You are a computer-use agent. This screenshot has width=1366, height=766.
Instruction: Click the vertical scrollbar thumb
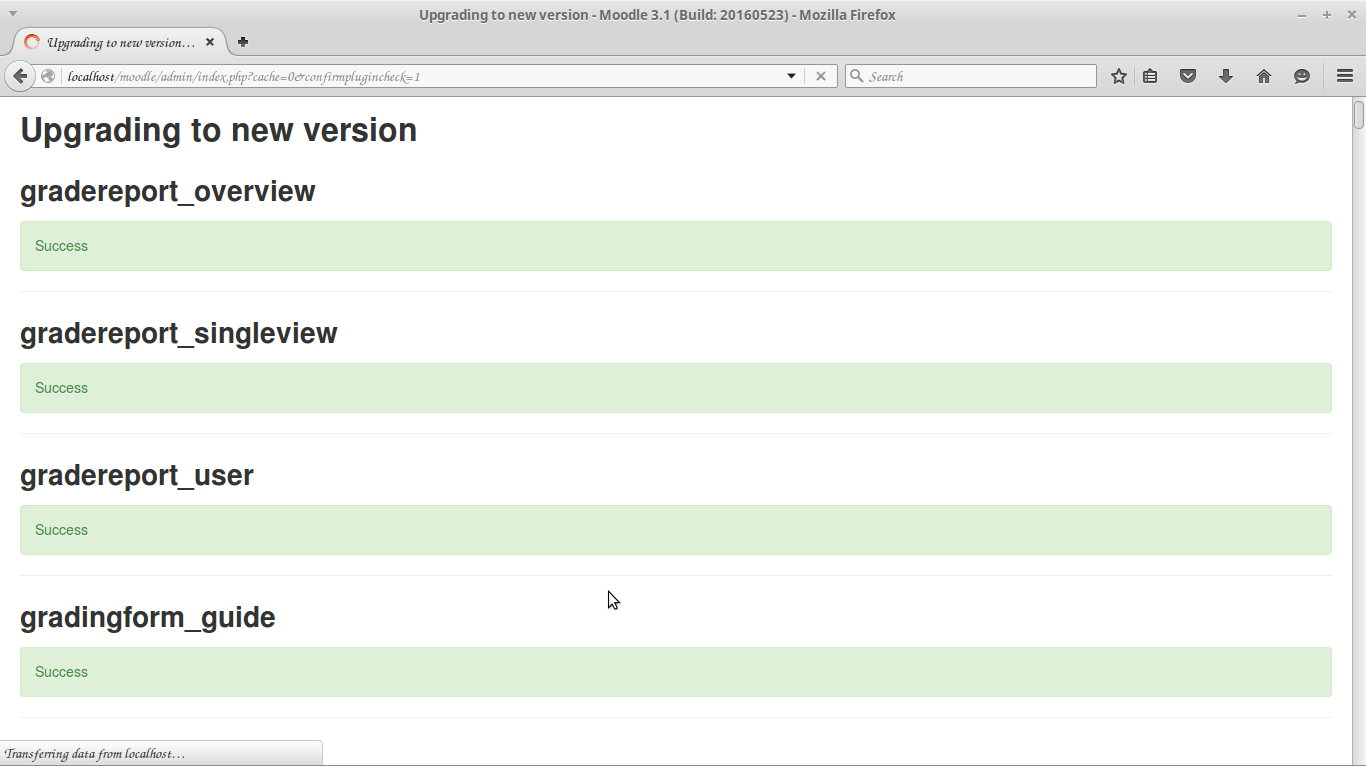(1359, 115)
